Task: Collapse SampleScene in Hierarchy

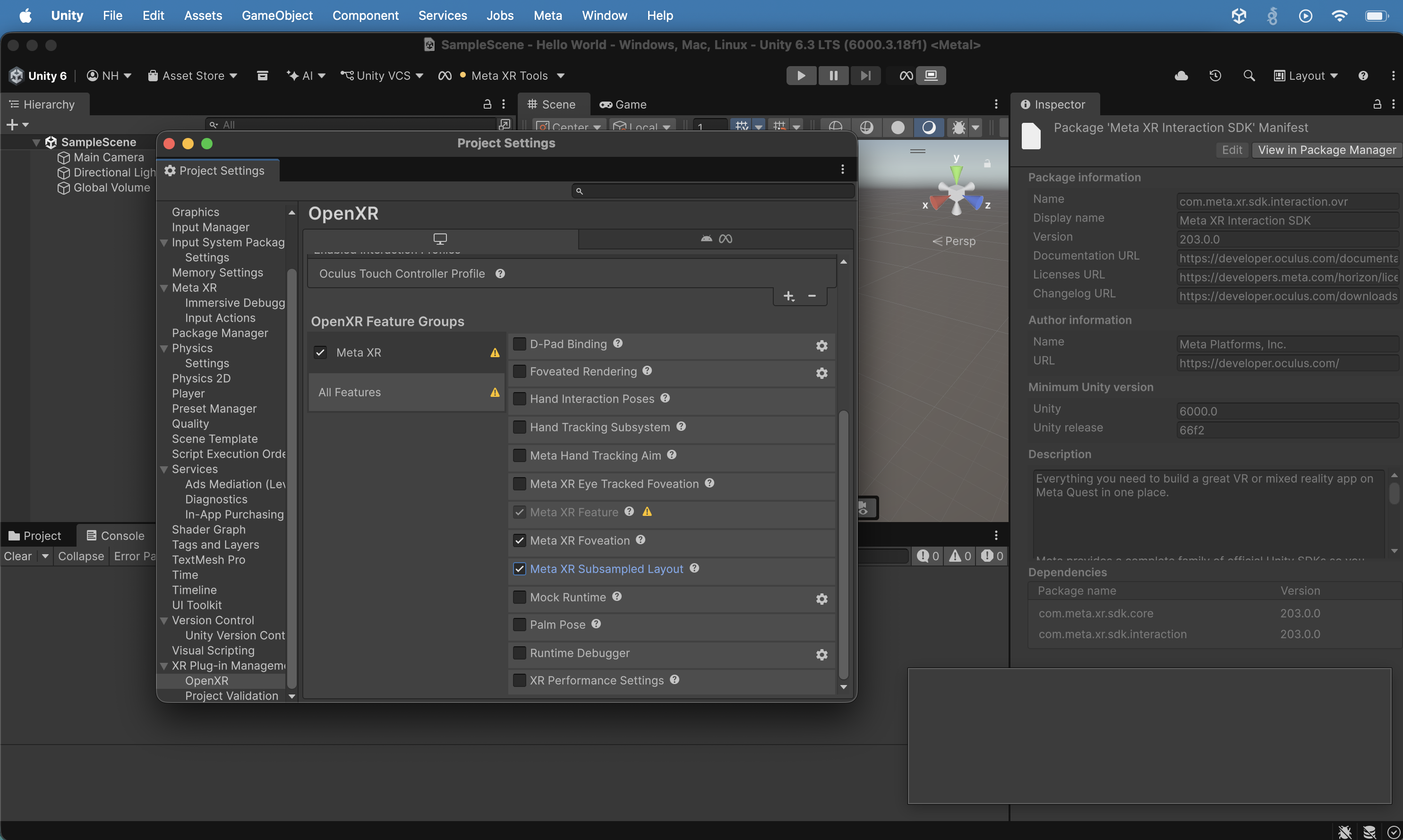Action: tap(36, 143)
